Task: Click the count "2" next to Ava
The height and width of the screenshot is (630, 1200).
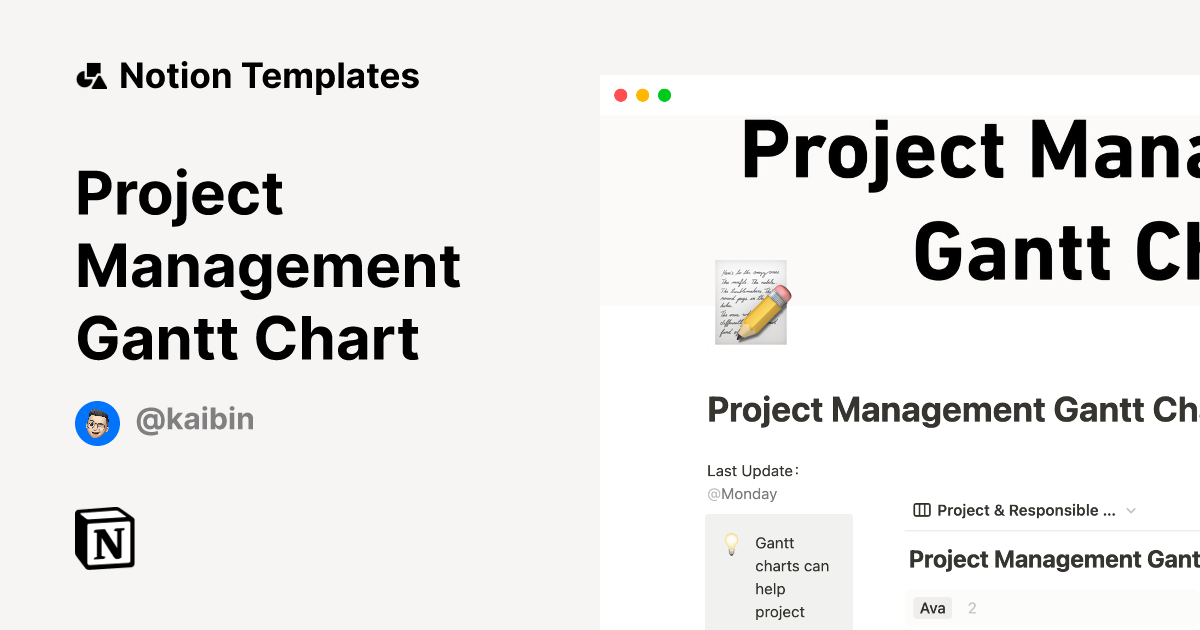Action: tap(972, 607)
